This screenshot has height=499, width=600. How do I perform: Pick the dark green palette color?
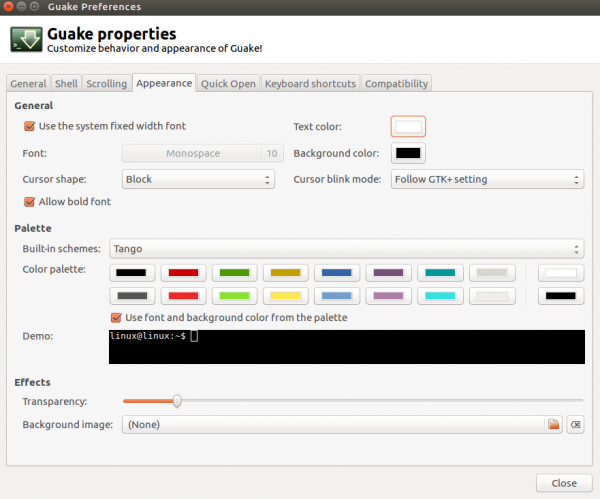[x=235, y=273]
